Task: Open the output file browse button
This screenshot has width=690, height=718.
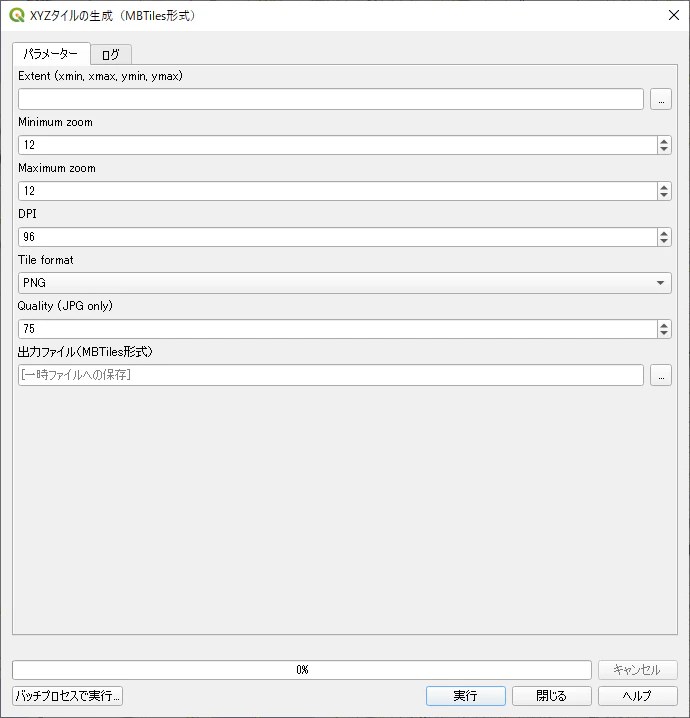Action: [661, 375]
